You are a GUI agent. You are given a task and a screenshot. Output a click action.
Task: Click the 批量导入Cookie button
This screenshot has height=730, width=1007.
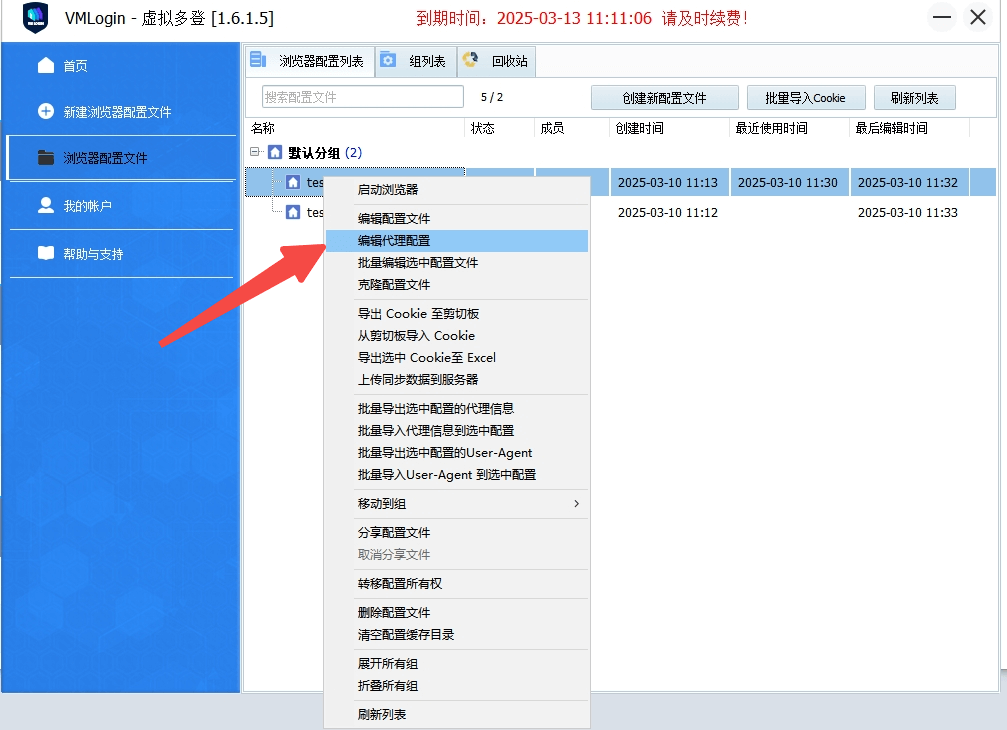(x=805, y=98)
